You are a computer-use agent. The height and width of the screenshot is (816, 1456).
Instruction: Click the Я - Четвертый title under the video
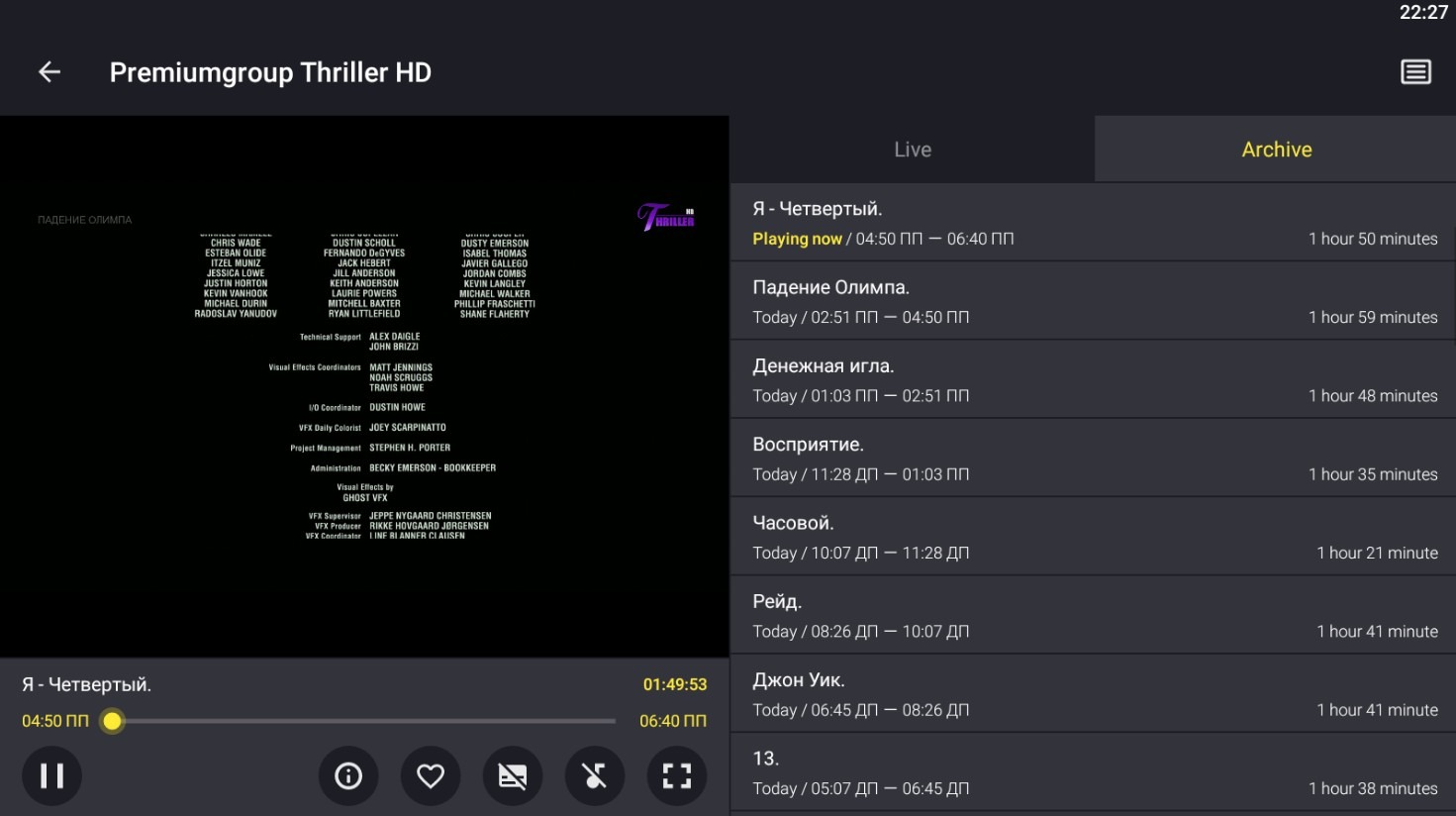pyautogui.click(x=87, y=684)
